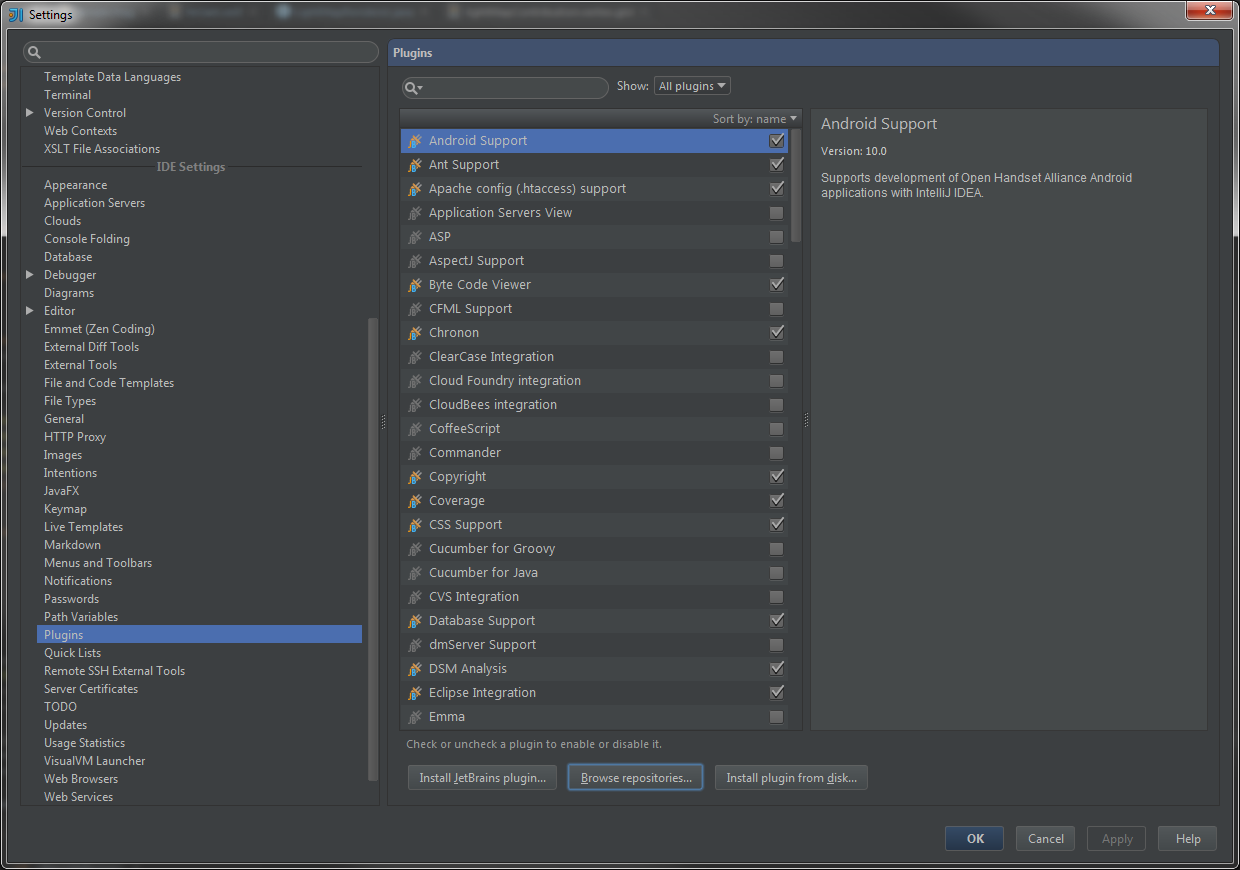1240x870 pixels.
Task: Click the Android Support plugin icon
Action: [415, 141]
